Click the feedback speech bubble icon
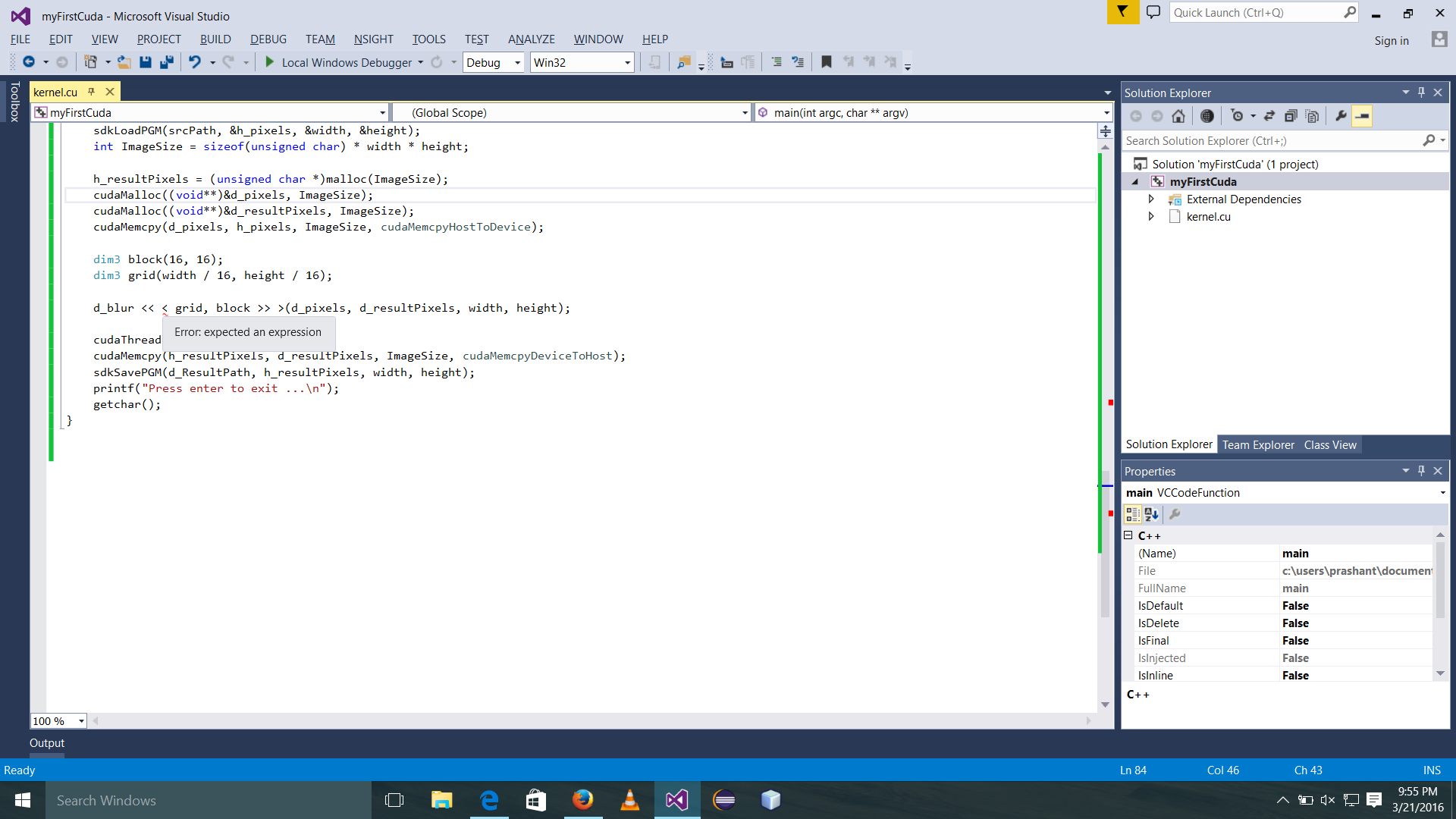This screenshot has width=1456, height=819. [1153, 12]
